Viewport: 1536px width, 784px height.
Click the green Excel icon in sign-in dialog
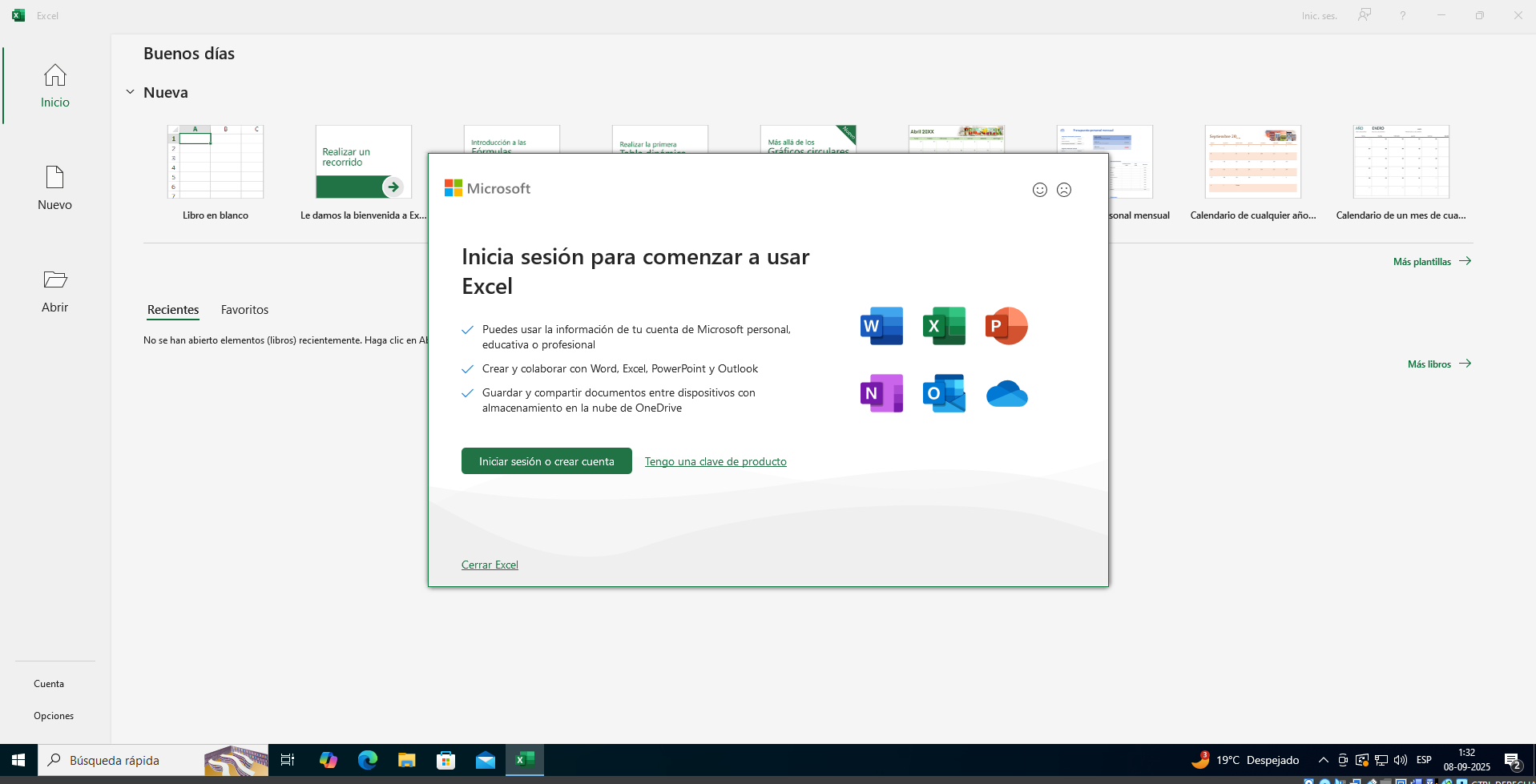coord(944,326)
